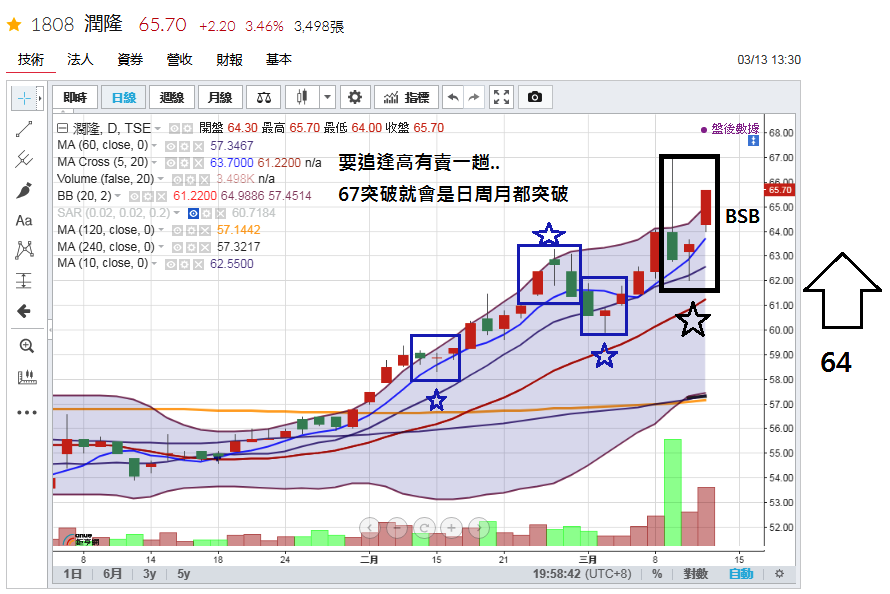
Task: Show the hidden SAR indicator via eye
Action: click(193, 213)
